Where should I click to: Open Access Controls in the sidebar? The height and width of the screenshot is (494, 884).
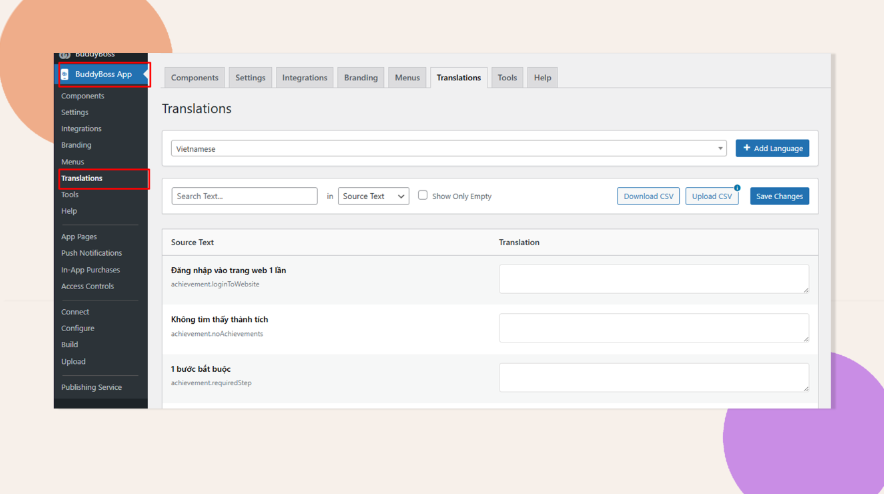point(87,286)
